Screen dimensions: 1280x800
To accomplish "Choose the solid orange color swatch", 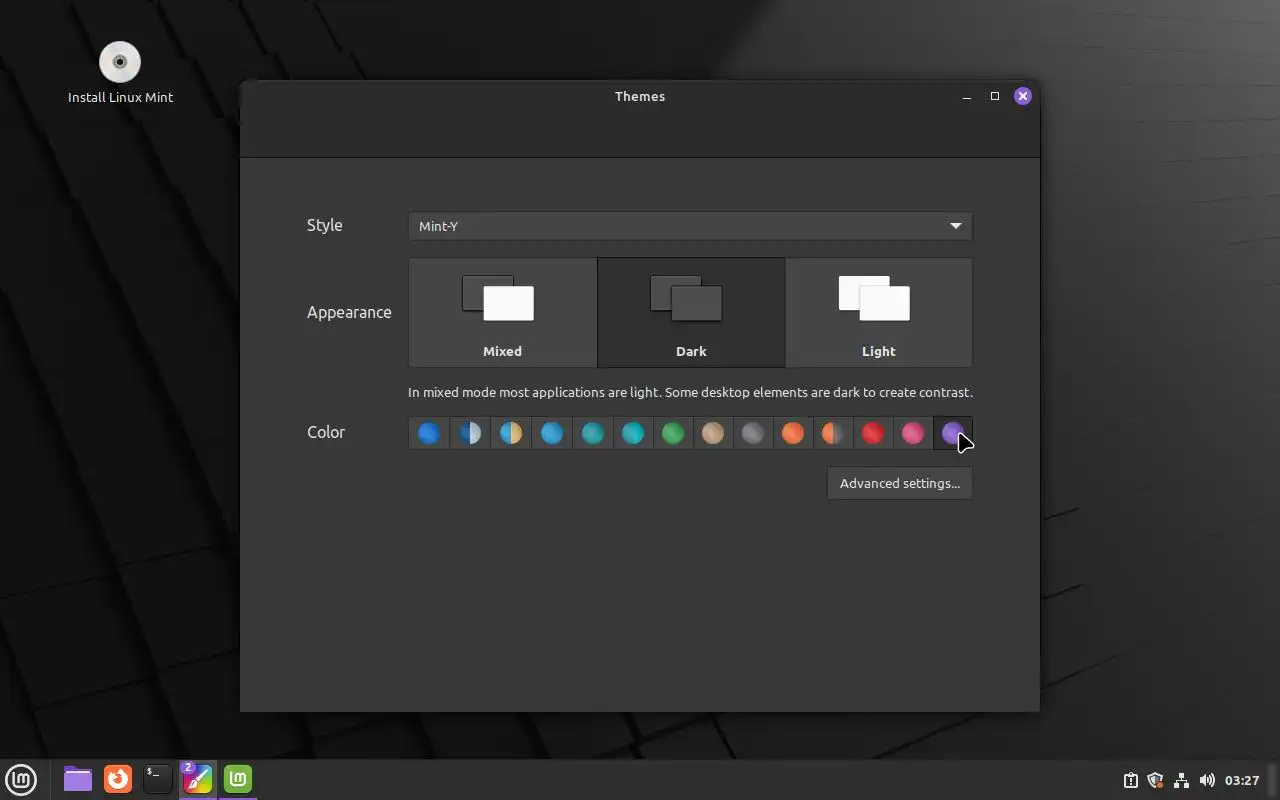I will tap(793, 433).
